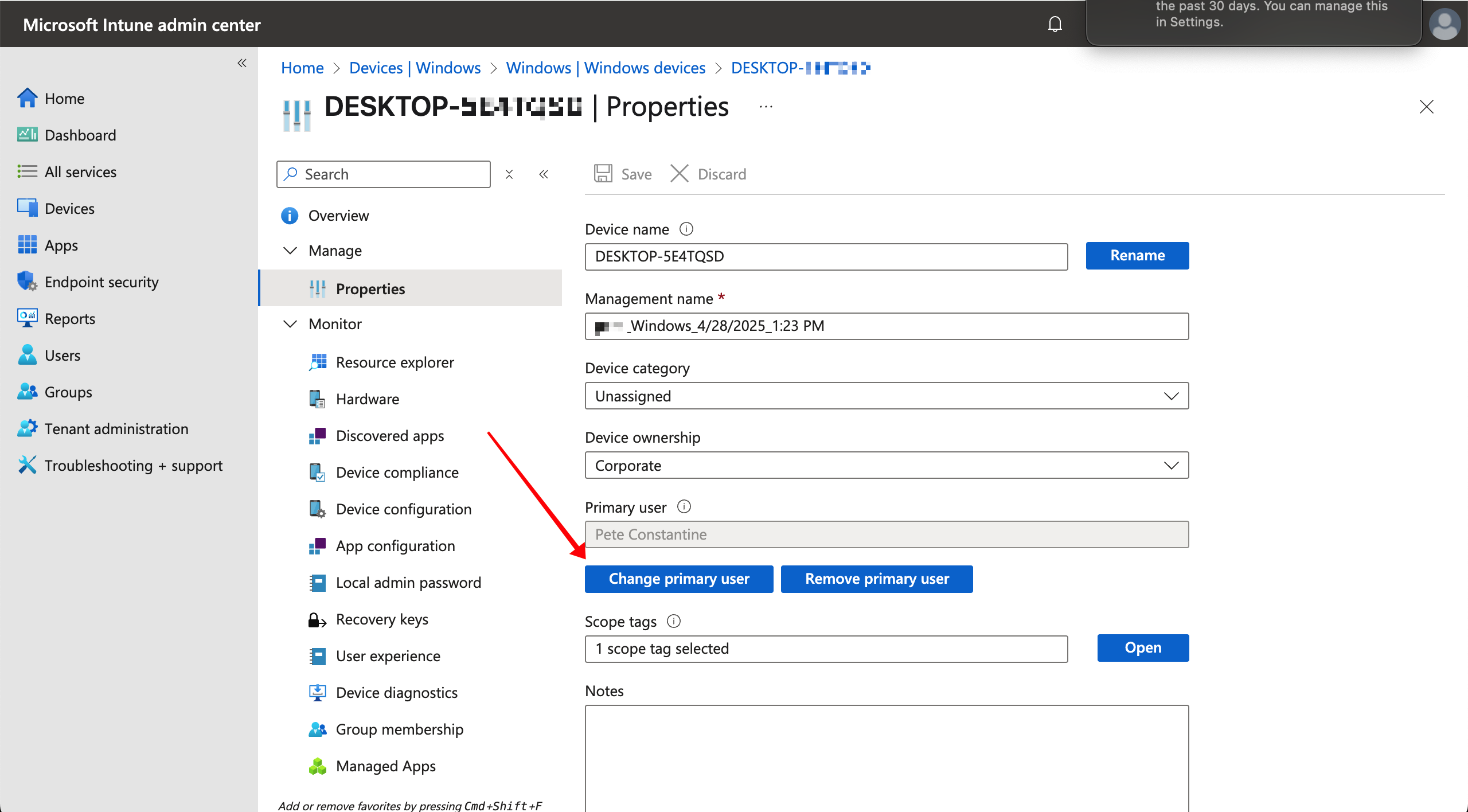The height and width of the screenshot is (812, 1468).
Task: Collapse the main navigation sidebar chevrons
Action: [x=242, y=63]
